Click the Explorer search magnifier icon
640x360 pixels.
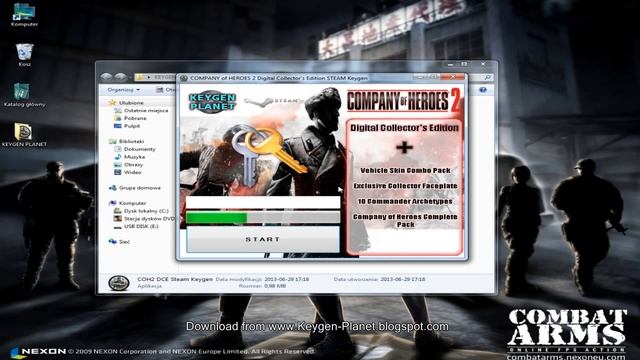tap(488, 77)
